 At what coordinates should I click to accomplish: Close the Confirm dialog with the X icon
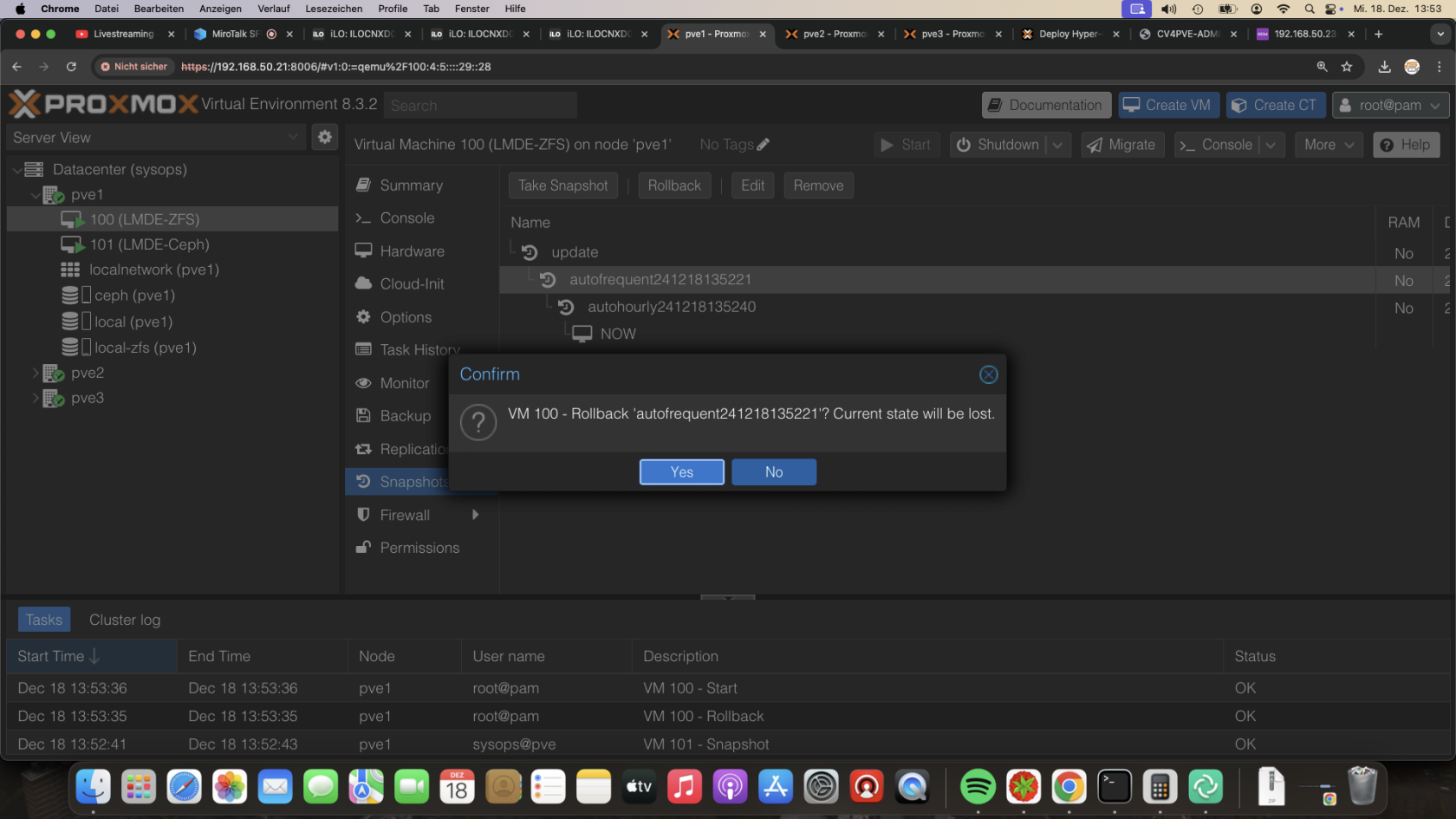988,374
